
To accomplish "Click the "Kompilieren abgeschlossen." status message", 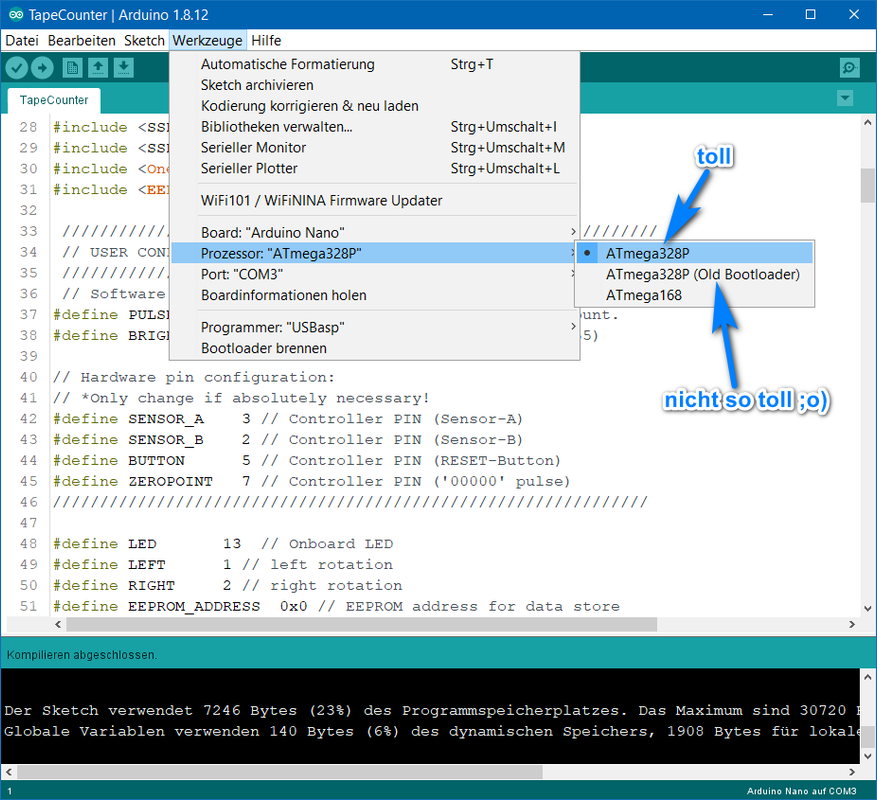I will click(82, 655).
